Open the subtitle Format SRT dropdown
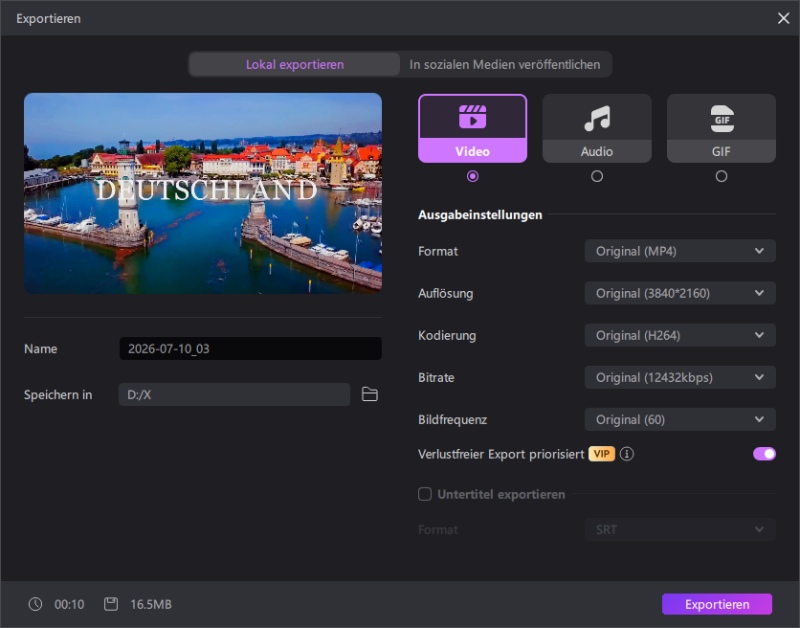The width and height of the screenshot is (800, 628). (680, 530)
